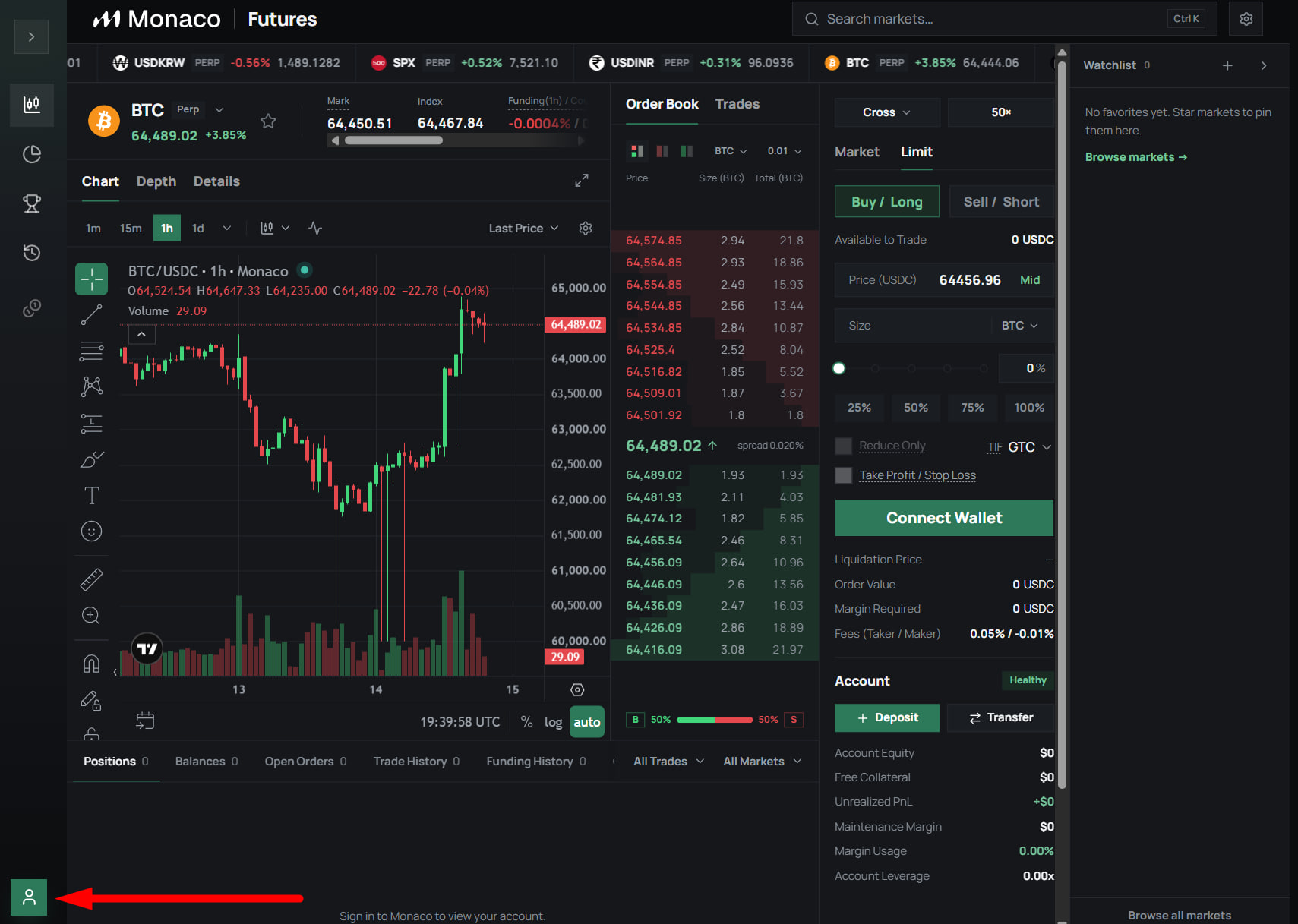Click the Deposit button
This screenshot has width=1298, height=924.
coord(887,717)
